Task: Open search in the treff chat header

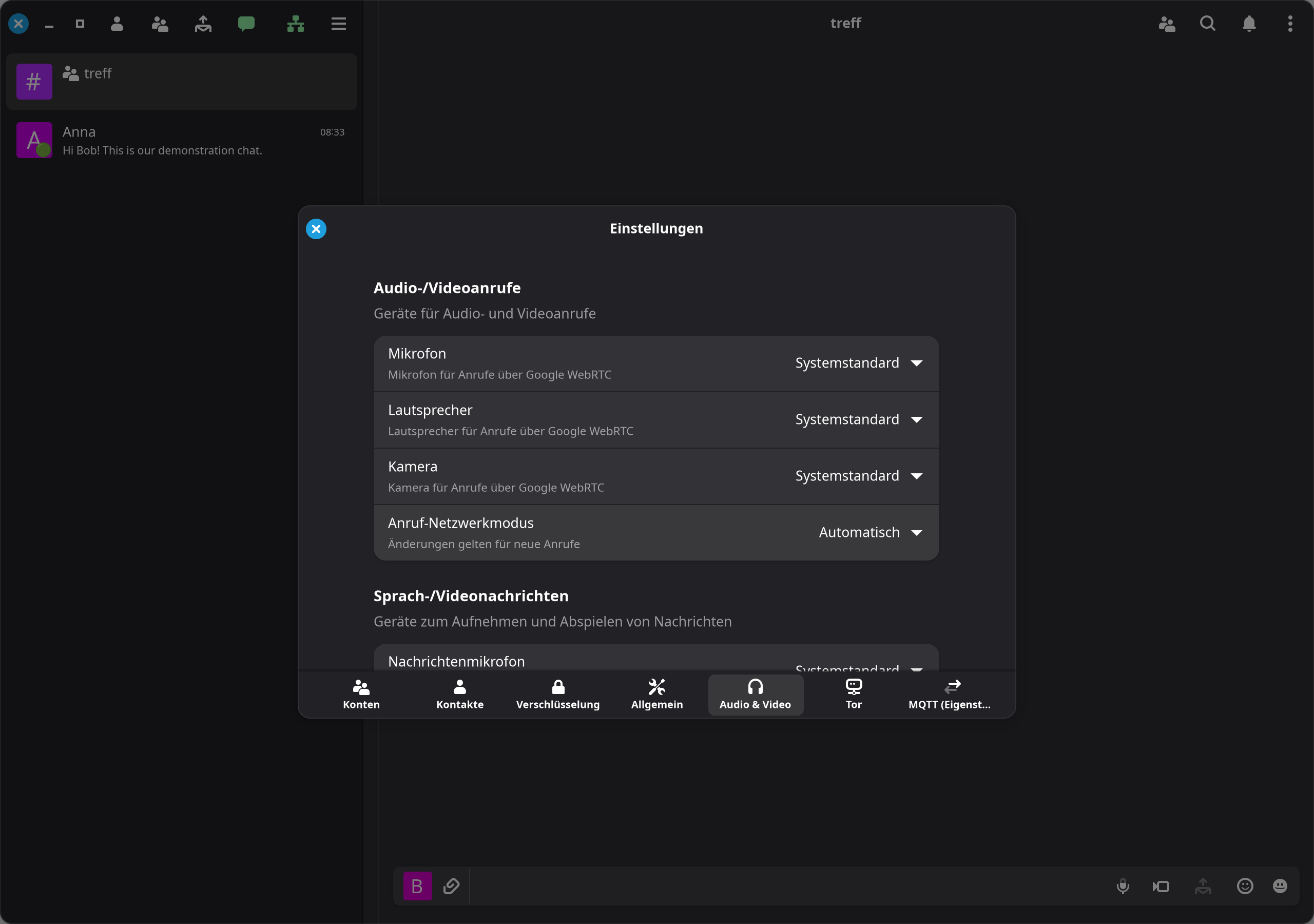Action: coord(1208,24)
